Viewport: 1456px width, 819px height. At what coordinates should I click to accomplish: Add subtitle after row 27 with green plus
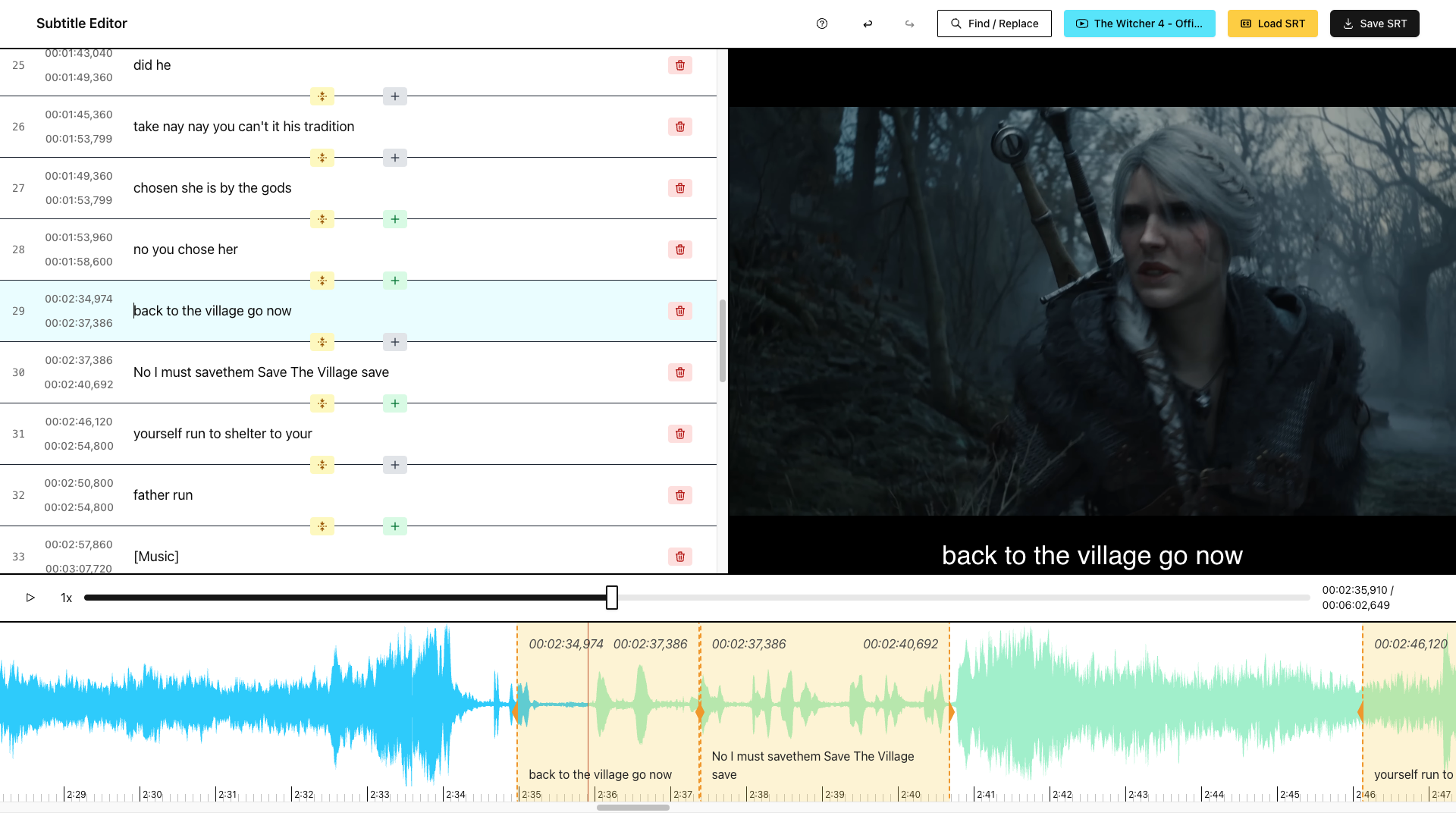click(395, 219)
